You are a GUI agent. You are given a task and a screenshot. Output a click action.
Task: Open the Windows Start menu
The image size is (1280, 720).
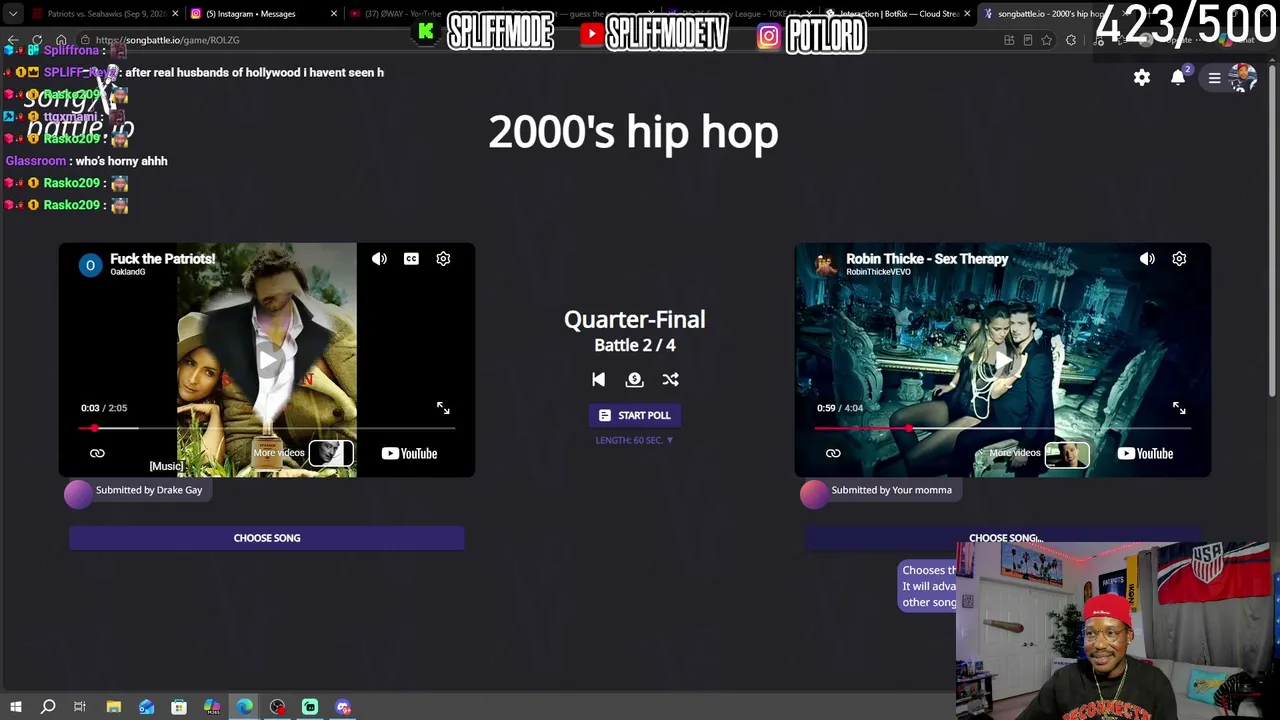pyautogui.click(x=15, y=708)
